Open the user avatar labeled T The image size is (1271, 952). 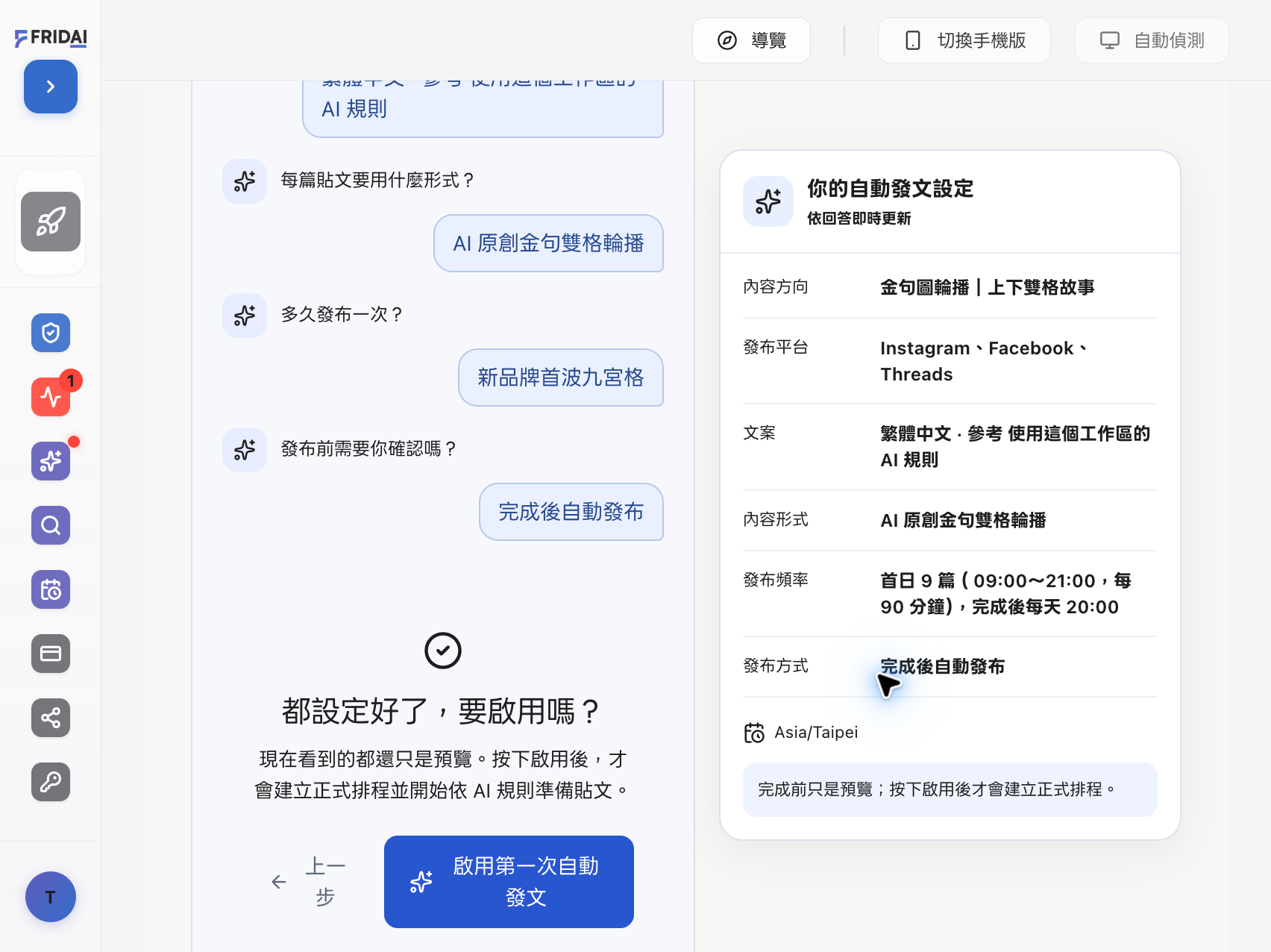51,897
